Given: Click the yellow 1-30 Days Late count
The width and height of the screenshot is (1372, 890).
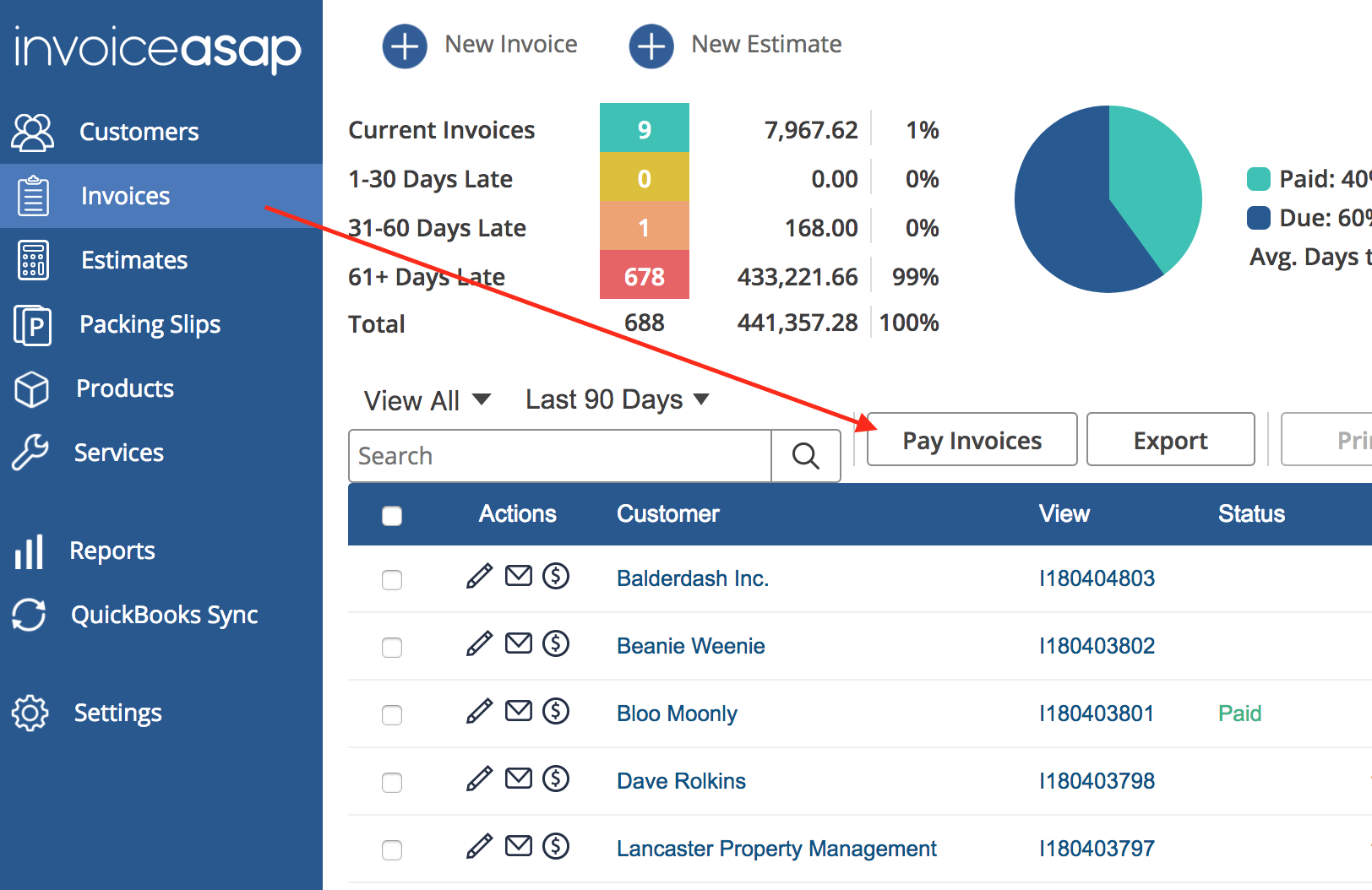Looking at the screenshot, I should 645,177.
